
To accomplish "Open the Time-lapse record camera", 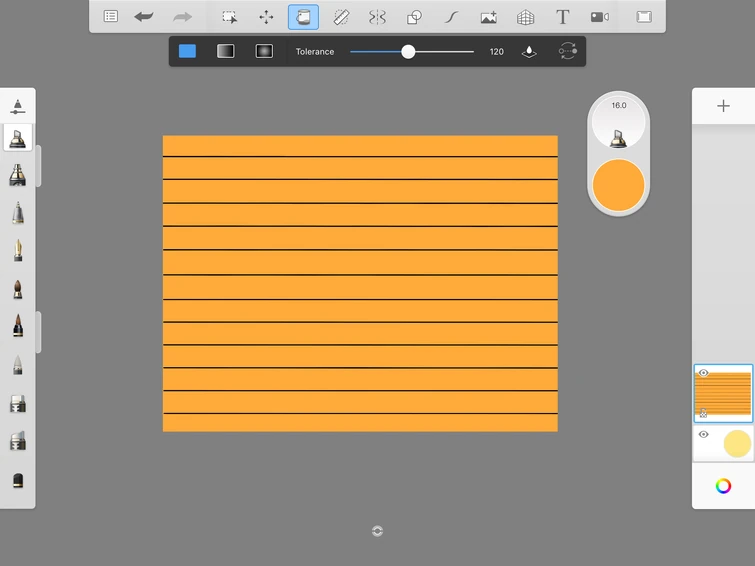I will point(600,17).
